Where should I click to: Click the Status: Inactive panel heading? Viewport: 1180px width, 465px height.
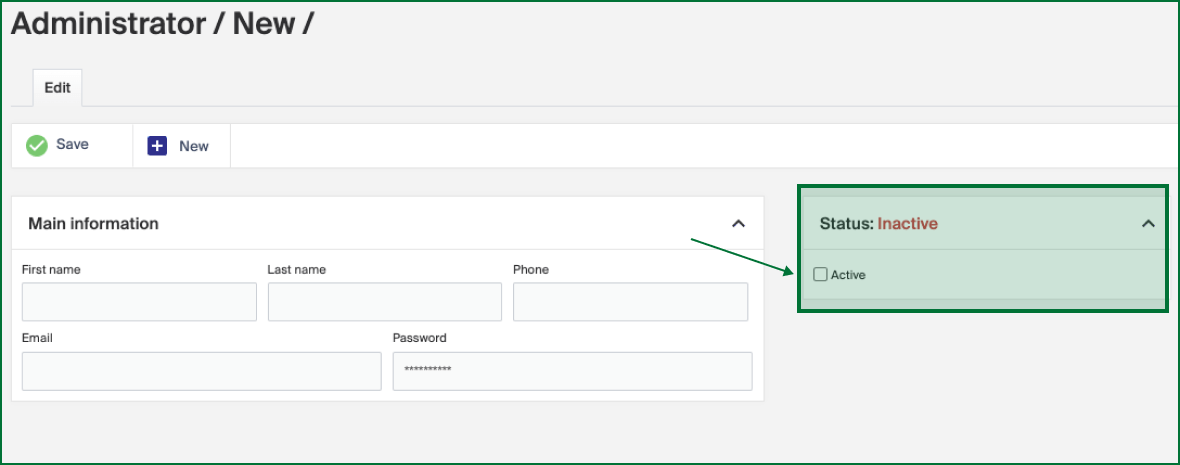(878, 224)
